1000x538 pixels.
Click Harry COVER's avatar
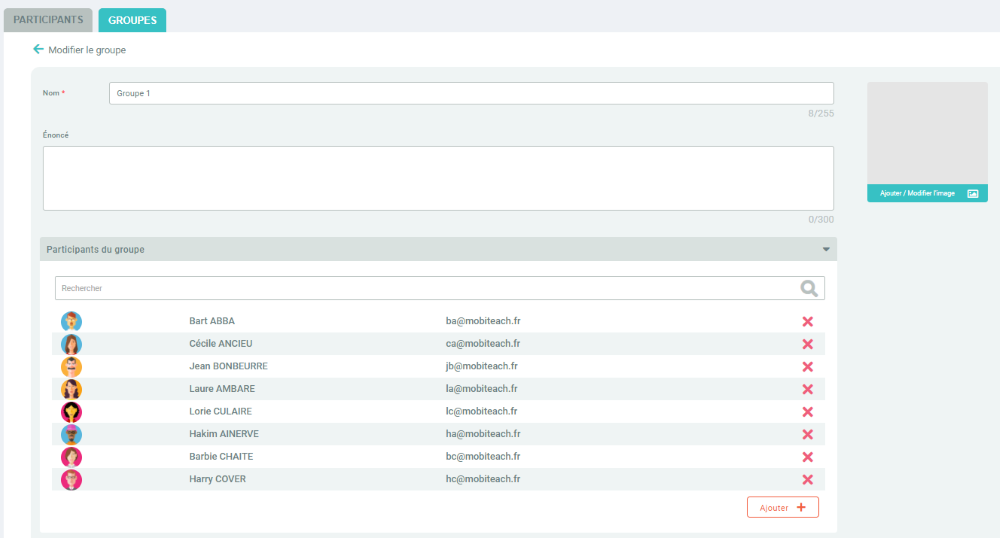(x=71, y=479)
